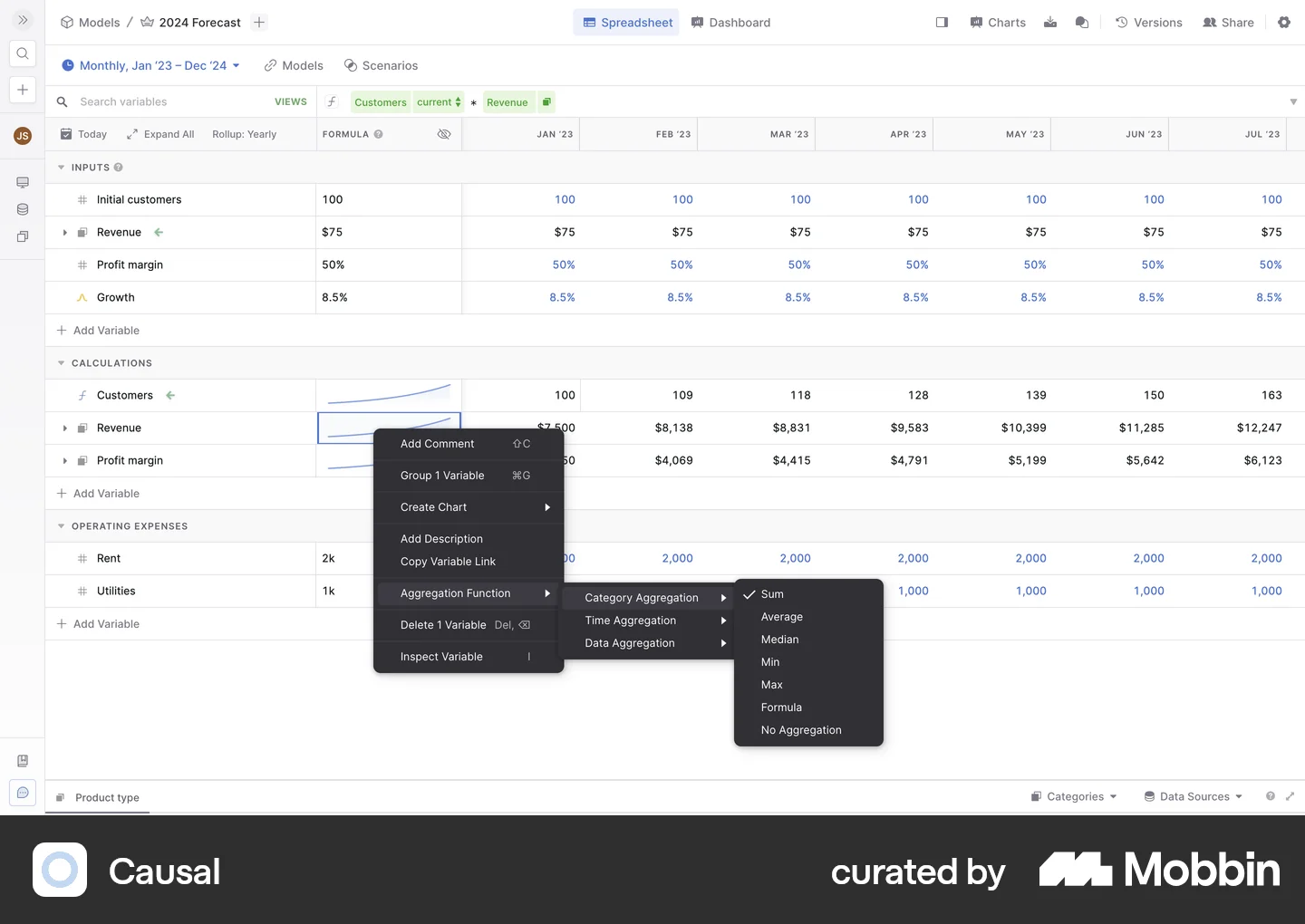Select Create Chart from context menu
This screenshot has height=924, width=1305.
click(469, 507)
